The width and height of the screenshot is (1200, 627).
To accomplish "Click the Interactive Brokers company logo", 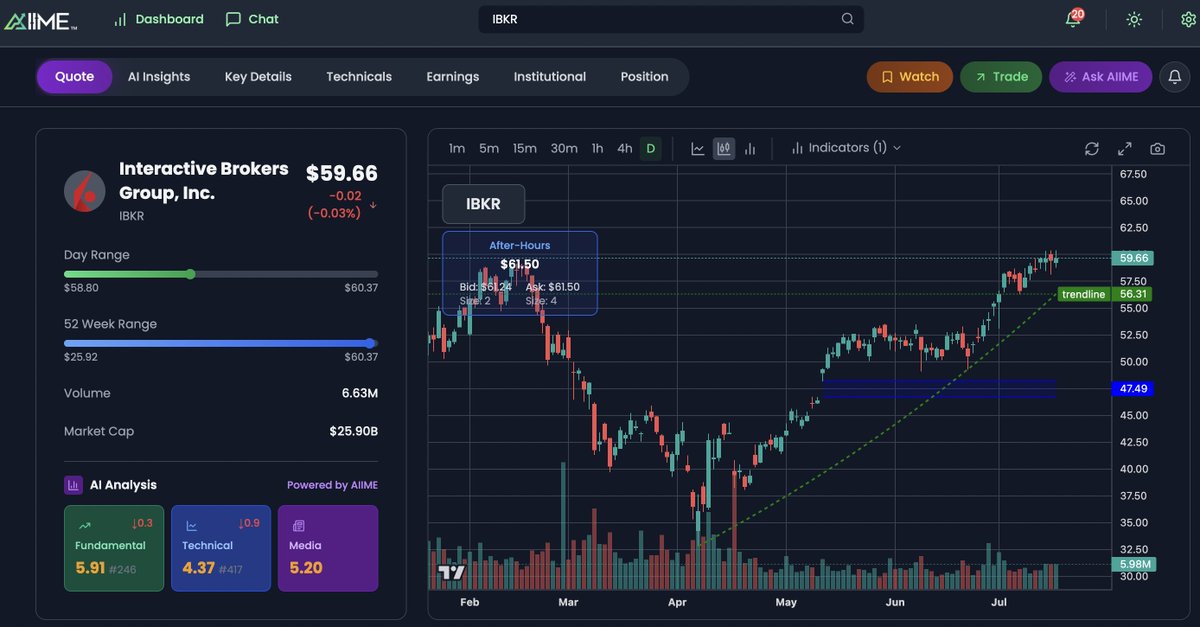I will (x=85, y=191).
